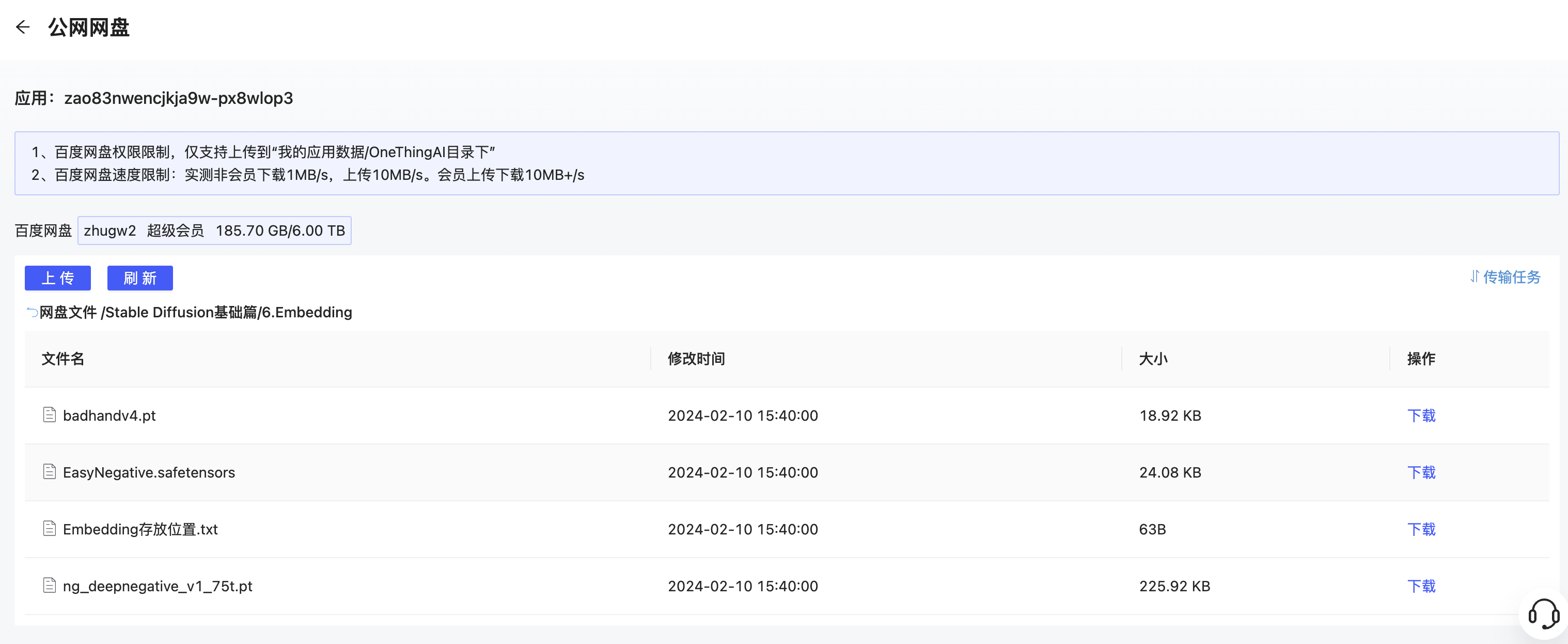Click the 大小 column header
The image size is (1568, 644).
point(1153,359)
